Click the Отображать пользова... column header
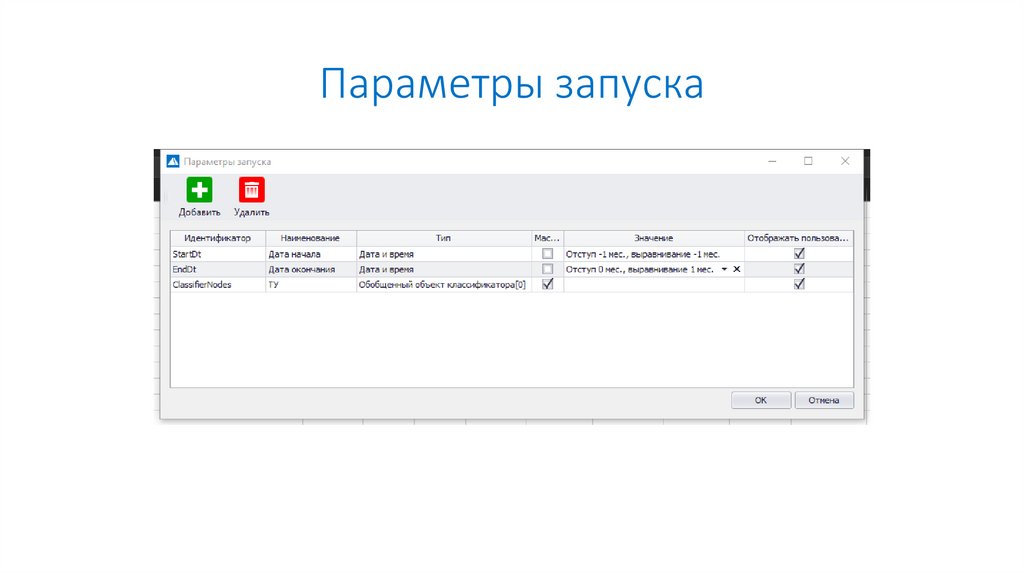This screenshot has height=574, width=1024. pos(798,238)
